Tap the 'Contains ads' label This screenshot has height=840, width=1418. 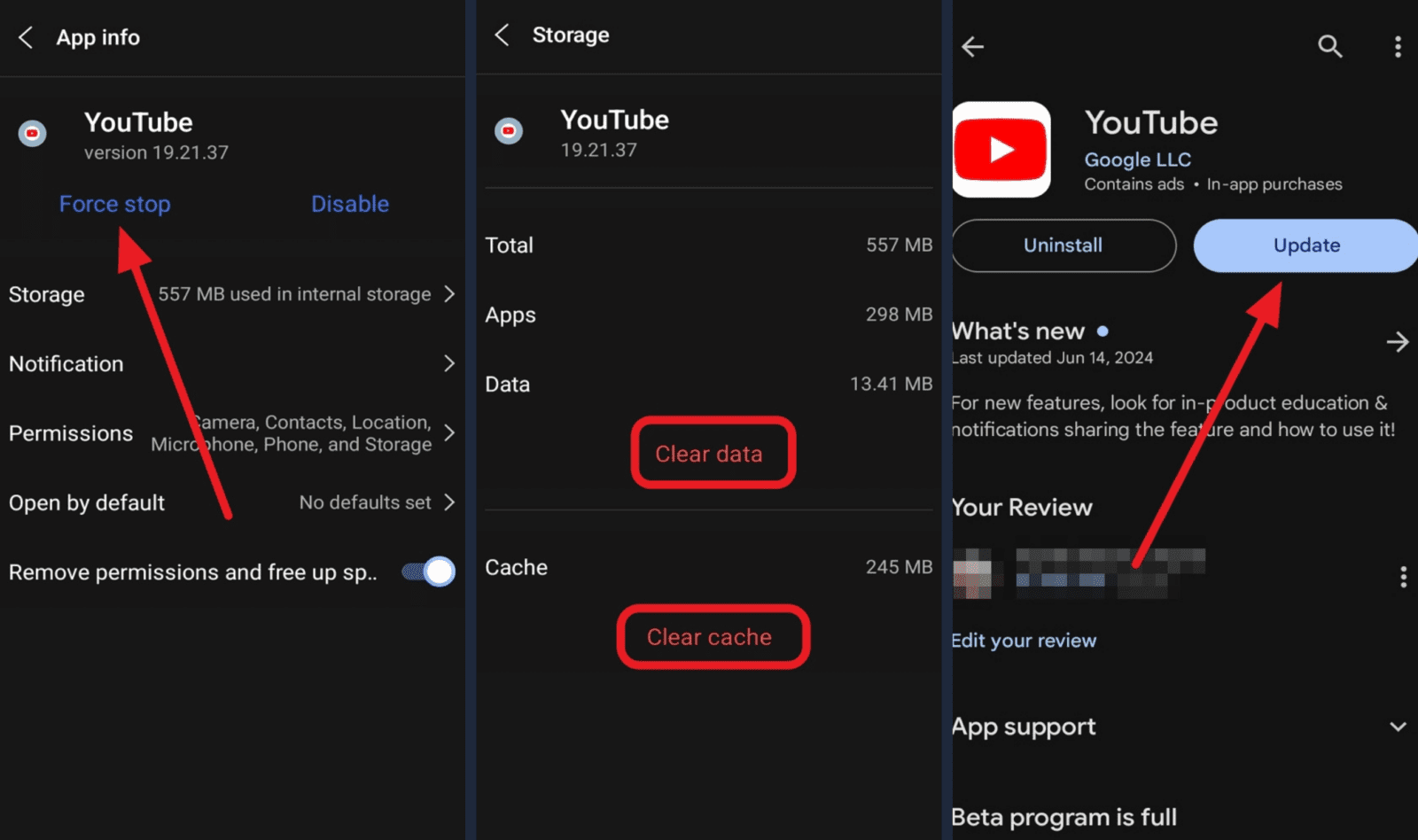[1134, 184]
